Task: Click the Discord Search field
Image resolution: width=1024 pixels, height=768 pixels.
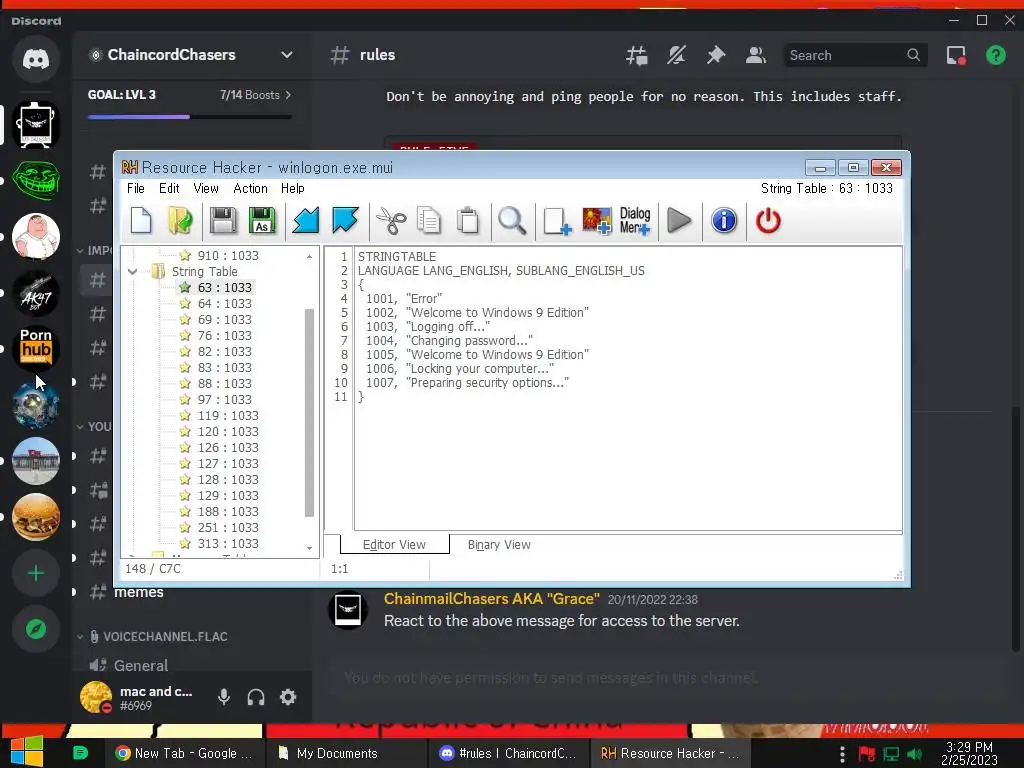Action: (x=855, y=56)
